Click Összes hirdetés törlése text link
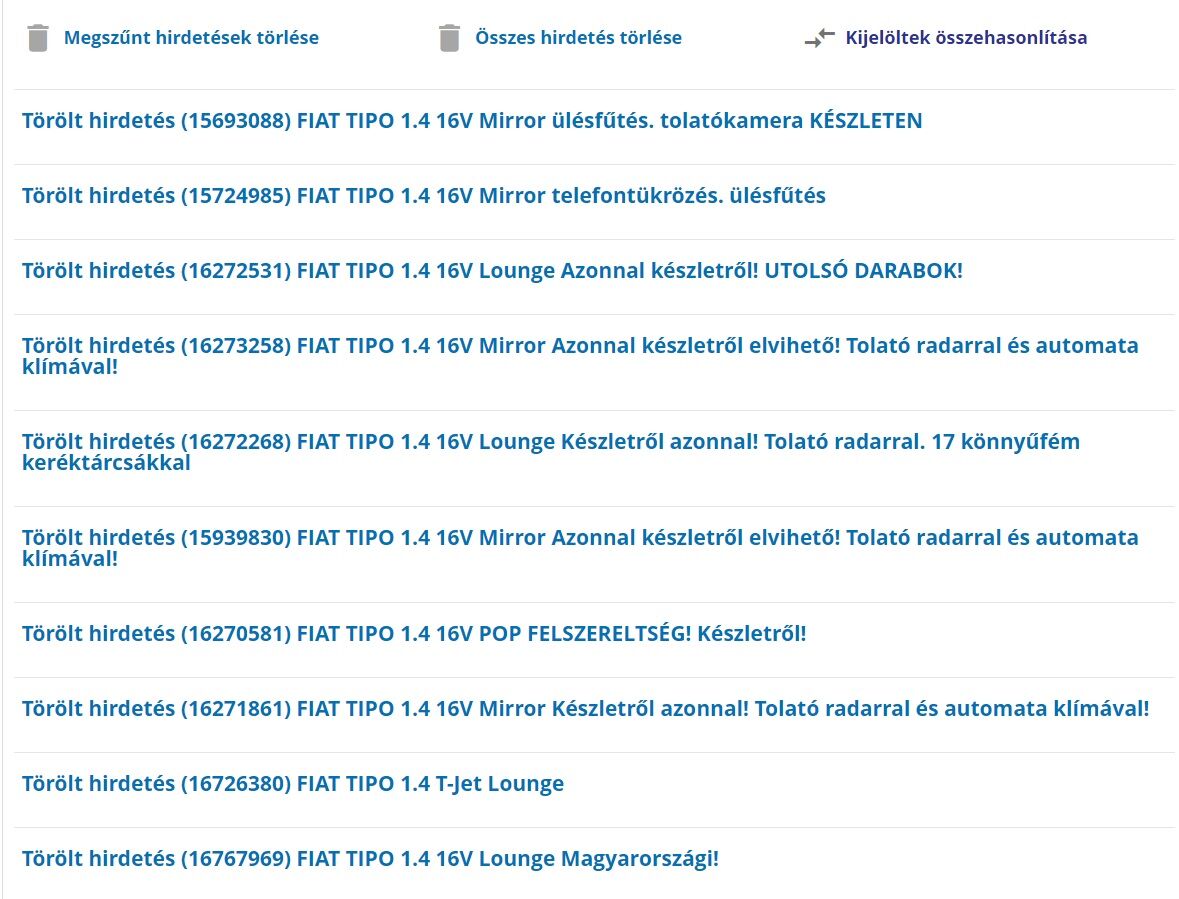The height and width of the screenshot is (899, 1179). (x=578, y=38)
